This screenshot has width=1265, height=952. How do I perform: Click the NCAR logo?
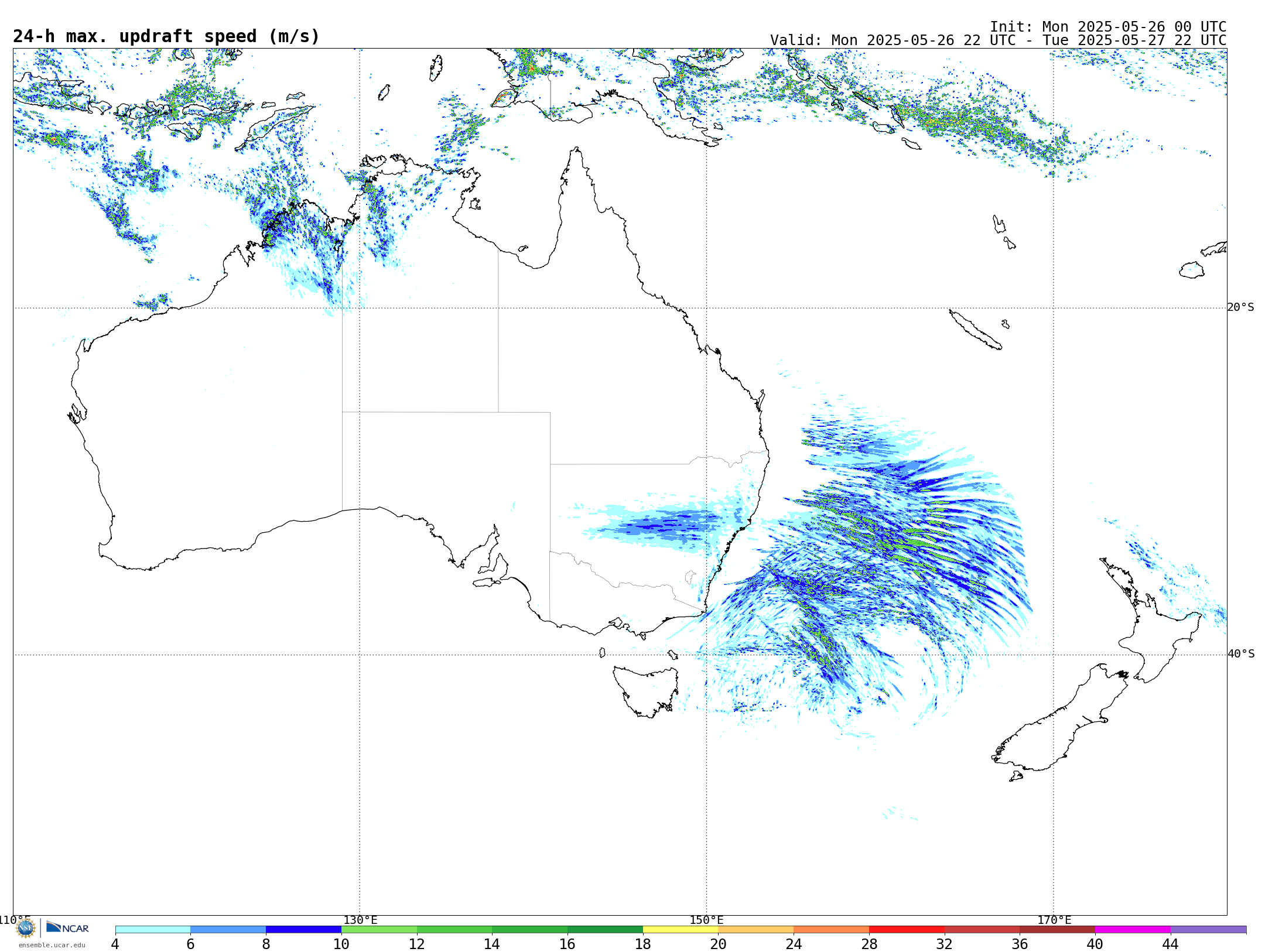coord(67,928)
